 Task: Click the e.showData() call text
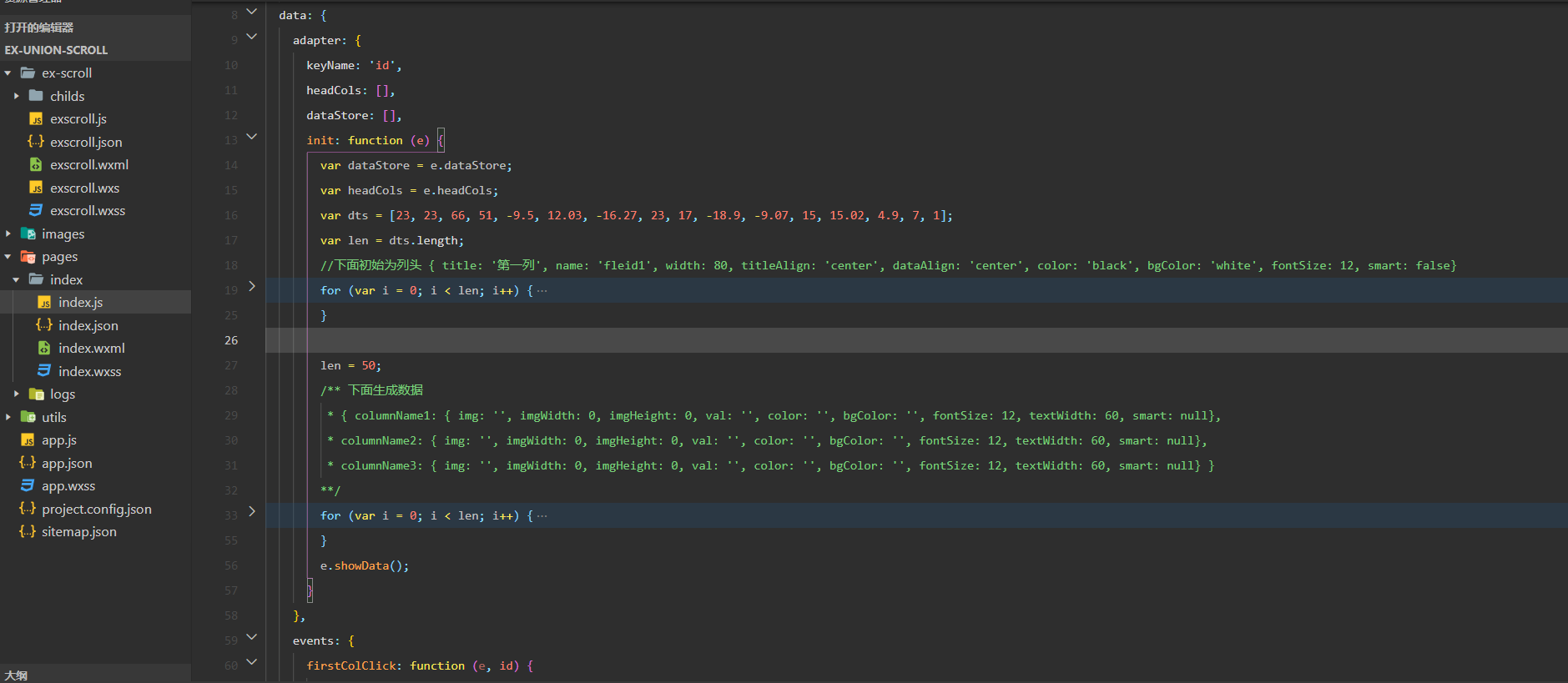point(365,565)
